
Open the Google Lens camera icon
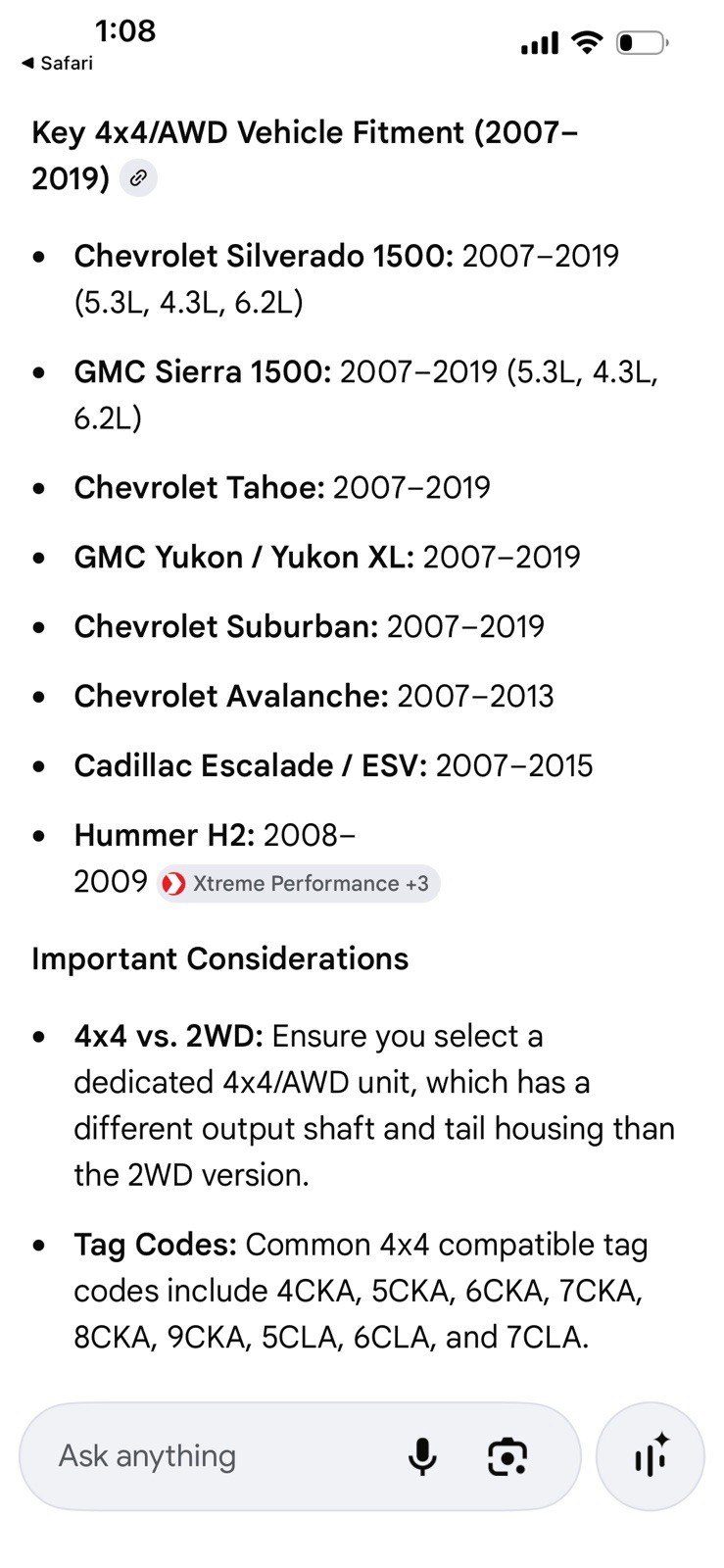tap(507, 1456)
